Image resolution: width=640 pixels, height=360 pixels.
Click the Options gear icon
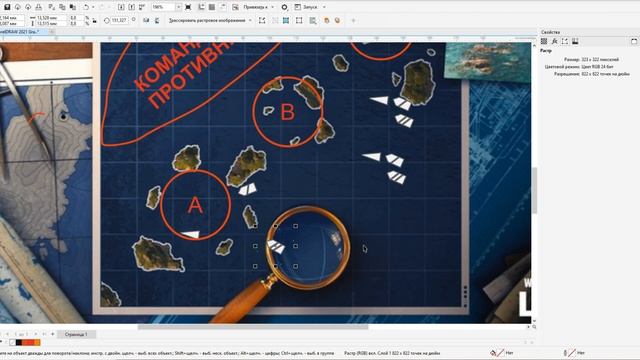coord(284,7)
